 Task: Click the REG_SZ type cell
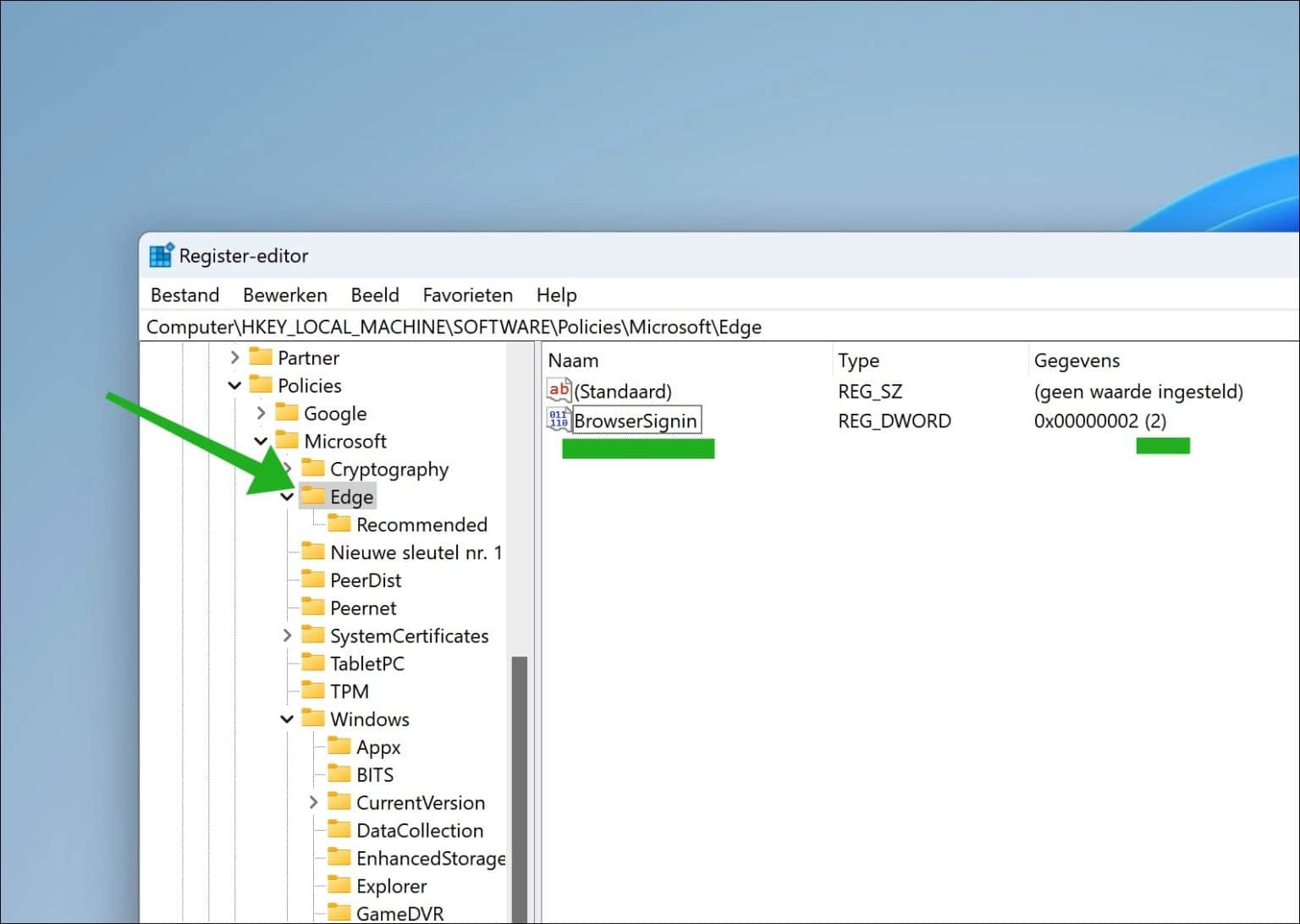(x=870, y=392)
